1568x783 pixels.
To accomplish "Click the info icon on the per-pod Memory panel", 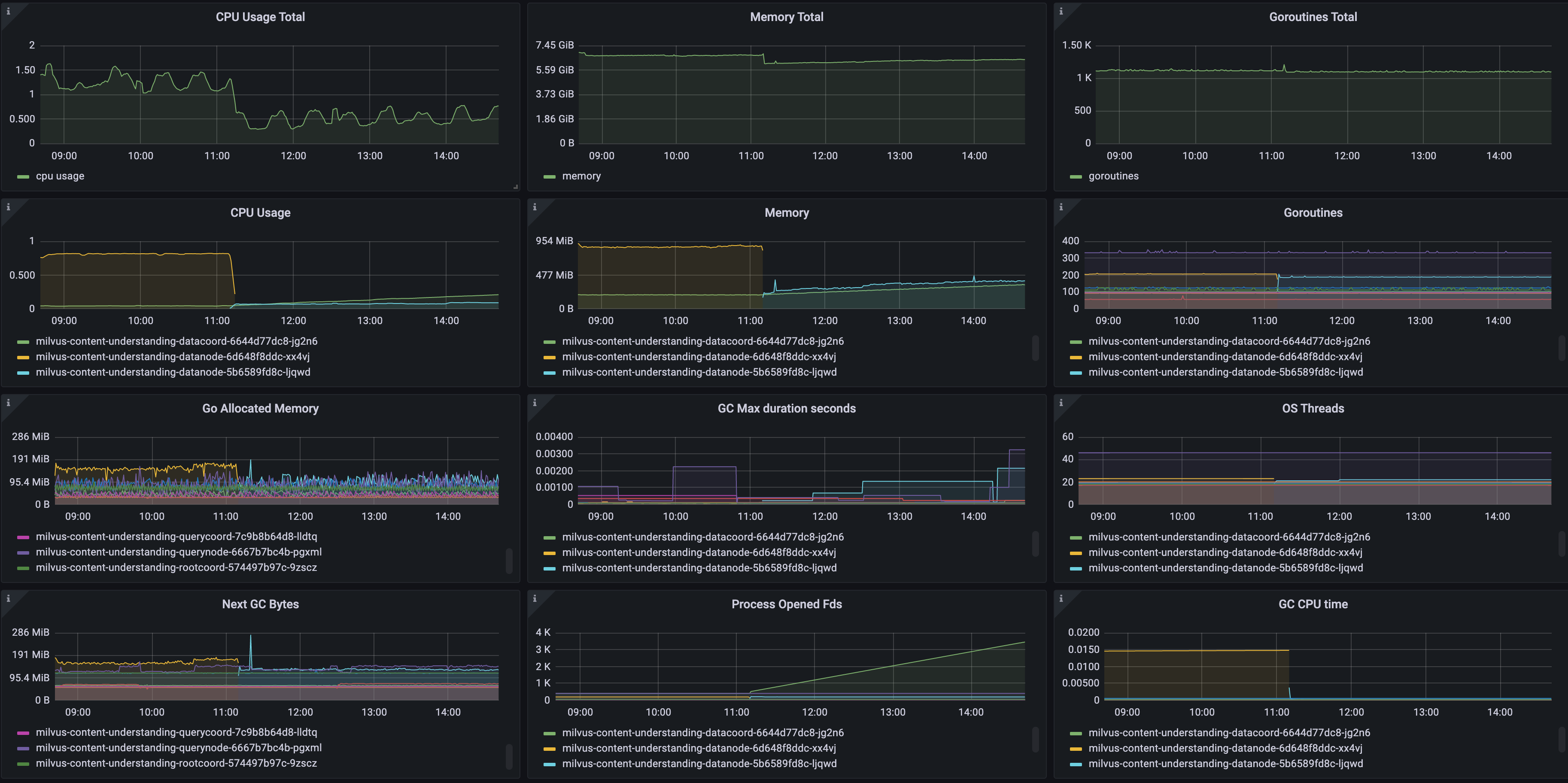I will click(x=535, y=207).
